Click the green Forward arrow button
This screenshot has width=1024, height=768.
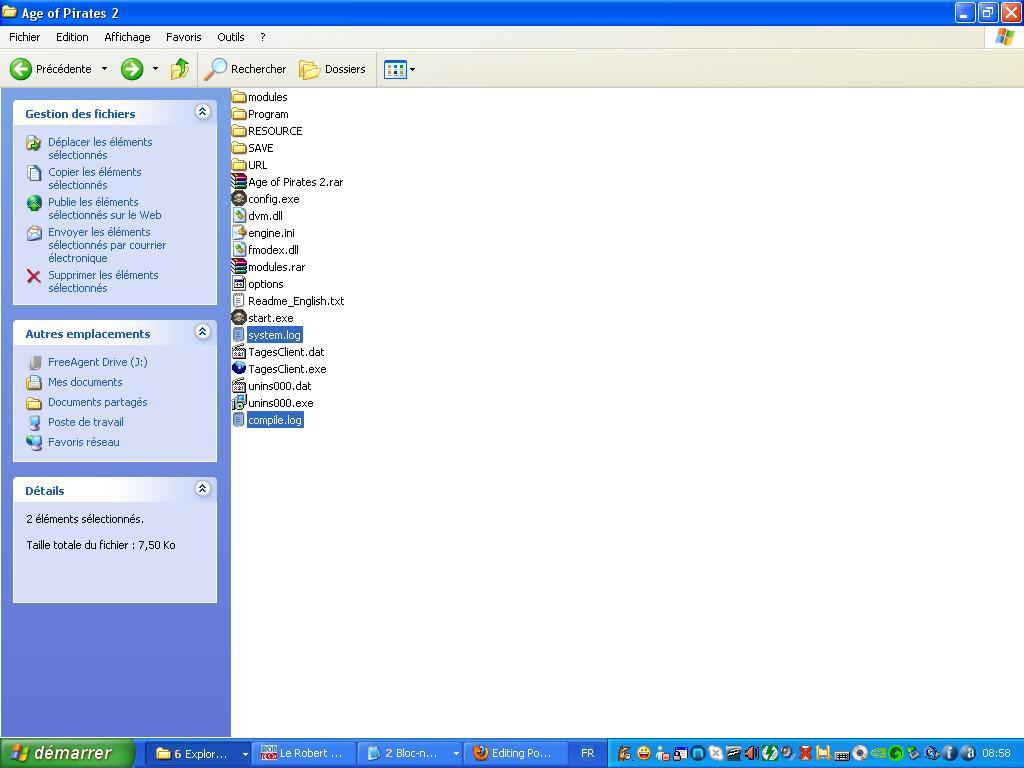click(132, 69)
